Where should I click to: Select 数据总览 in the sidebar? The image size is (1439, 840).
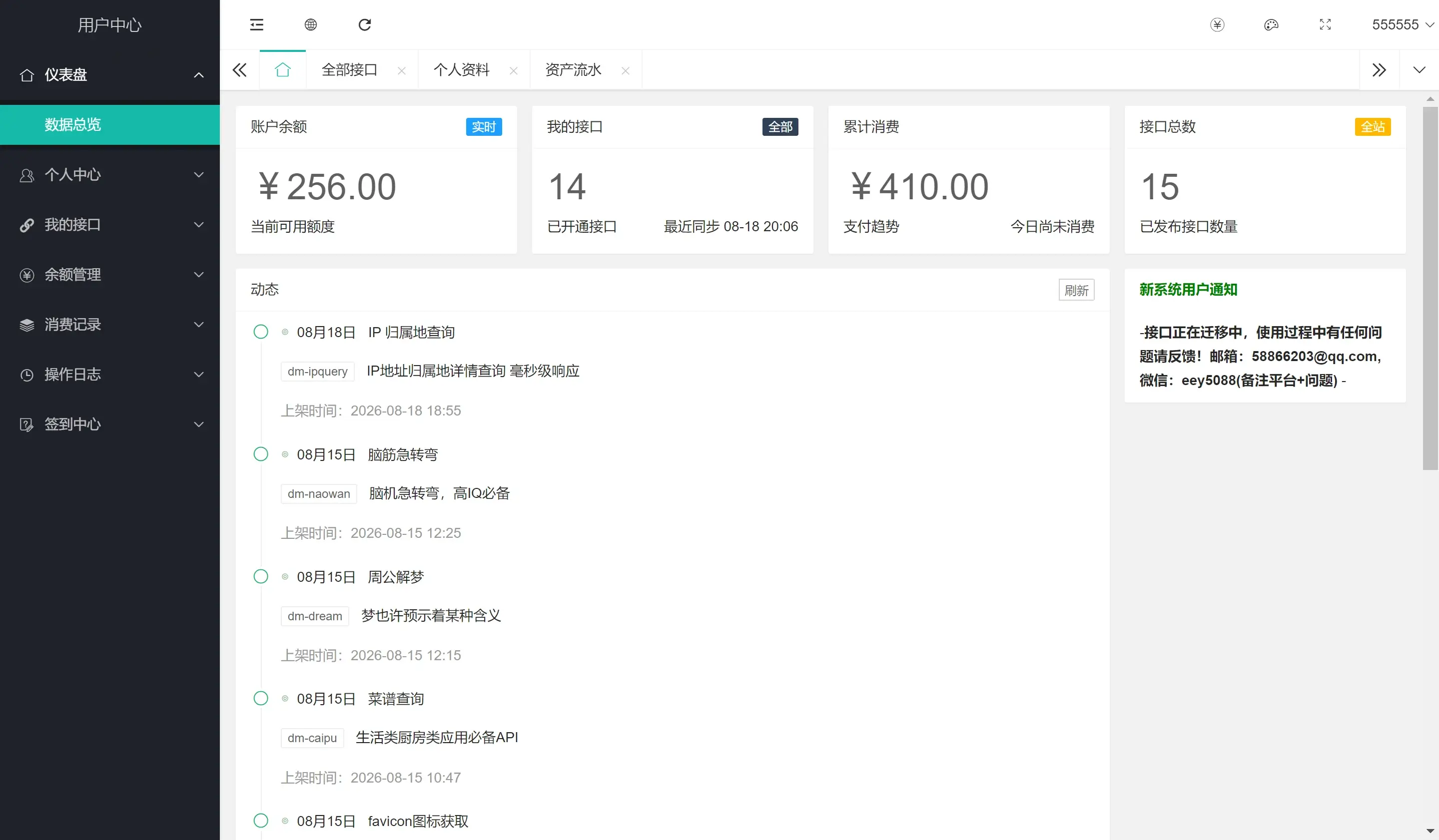point(109,124)
